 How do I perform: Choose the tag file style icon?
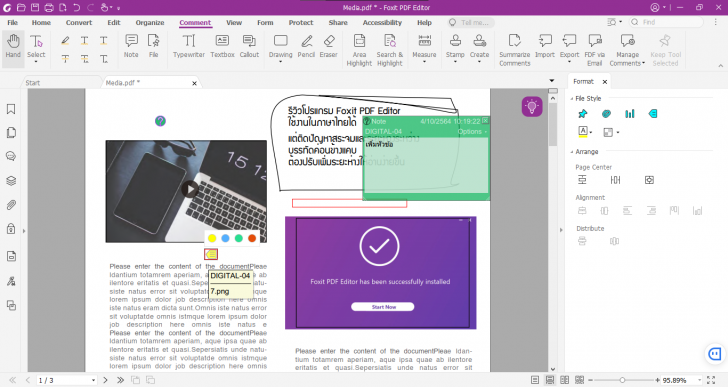point(653,114)
